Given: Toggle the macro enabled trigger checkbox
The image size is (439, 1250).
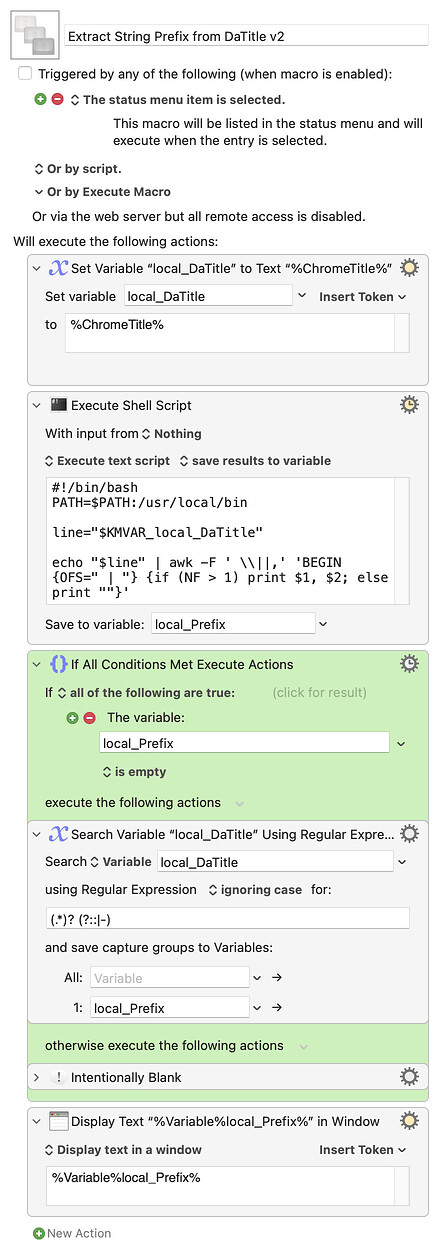Looking at the screenshot, I should pos(25,74).
